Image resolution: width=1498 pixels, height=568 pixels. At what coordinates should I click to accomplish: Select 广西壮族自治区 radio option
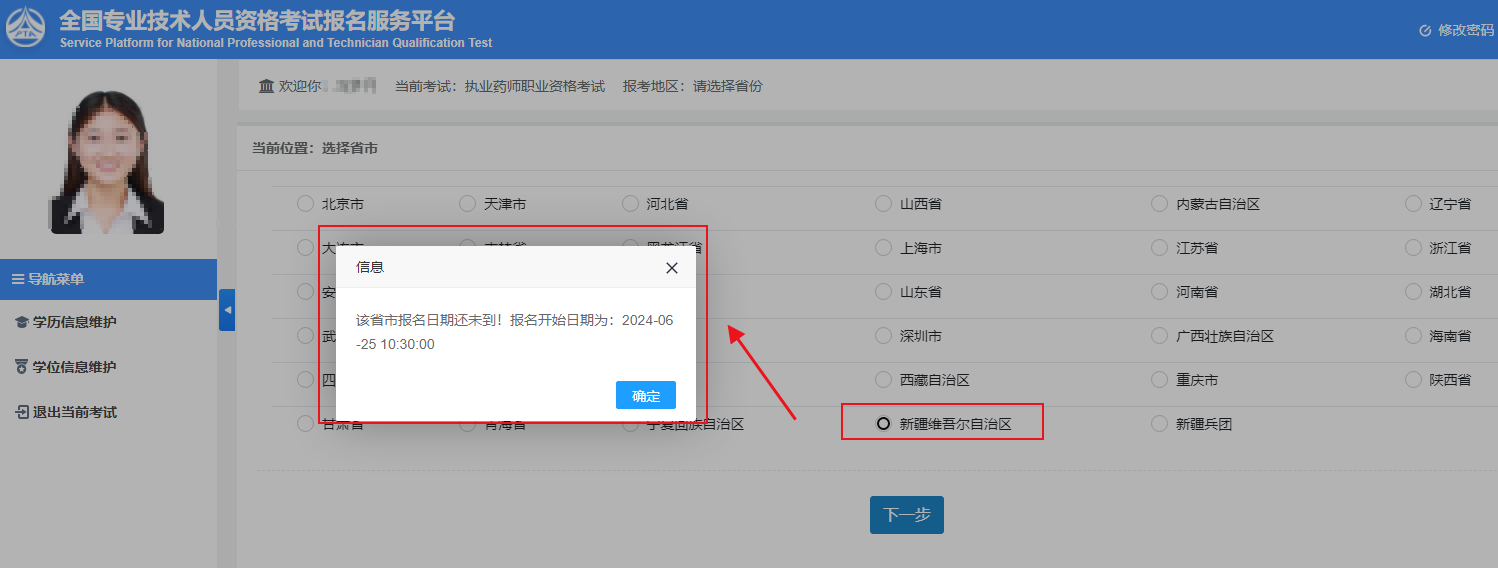coord(1159,336)
